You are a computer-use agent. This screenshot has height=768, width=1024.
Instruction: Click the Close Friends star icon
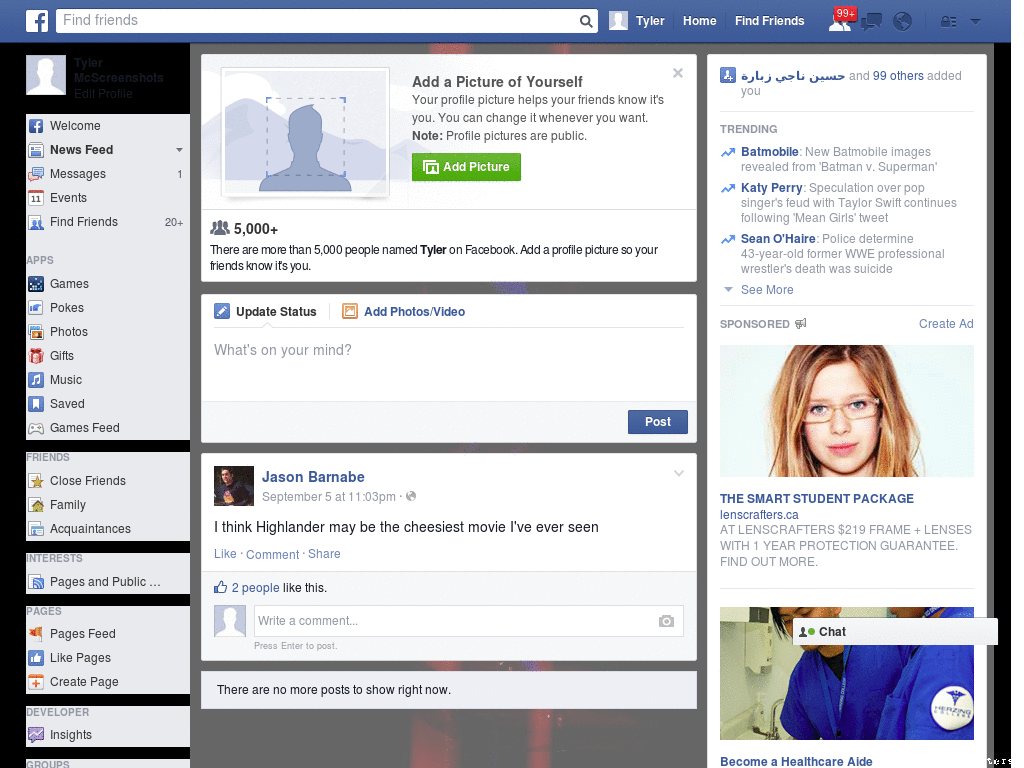click(x=36, y=481)
